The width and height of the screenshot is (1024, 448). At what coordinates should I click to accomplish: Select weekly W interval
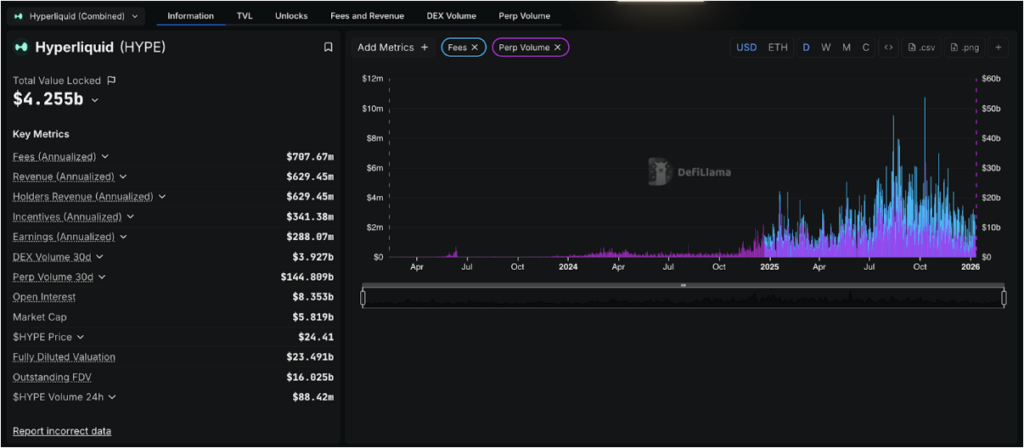coord(826,47)
